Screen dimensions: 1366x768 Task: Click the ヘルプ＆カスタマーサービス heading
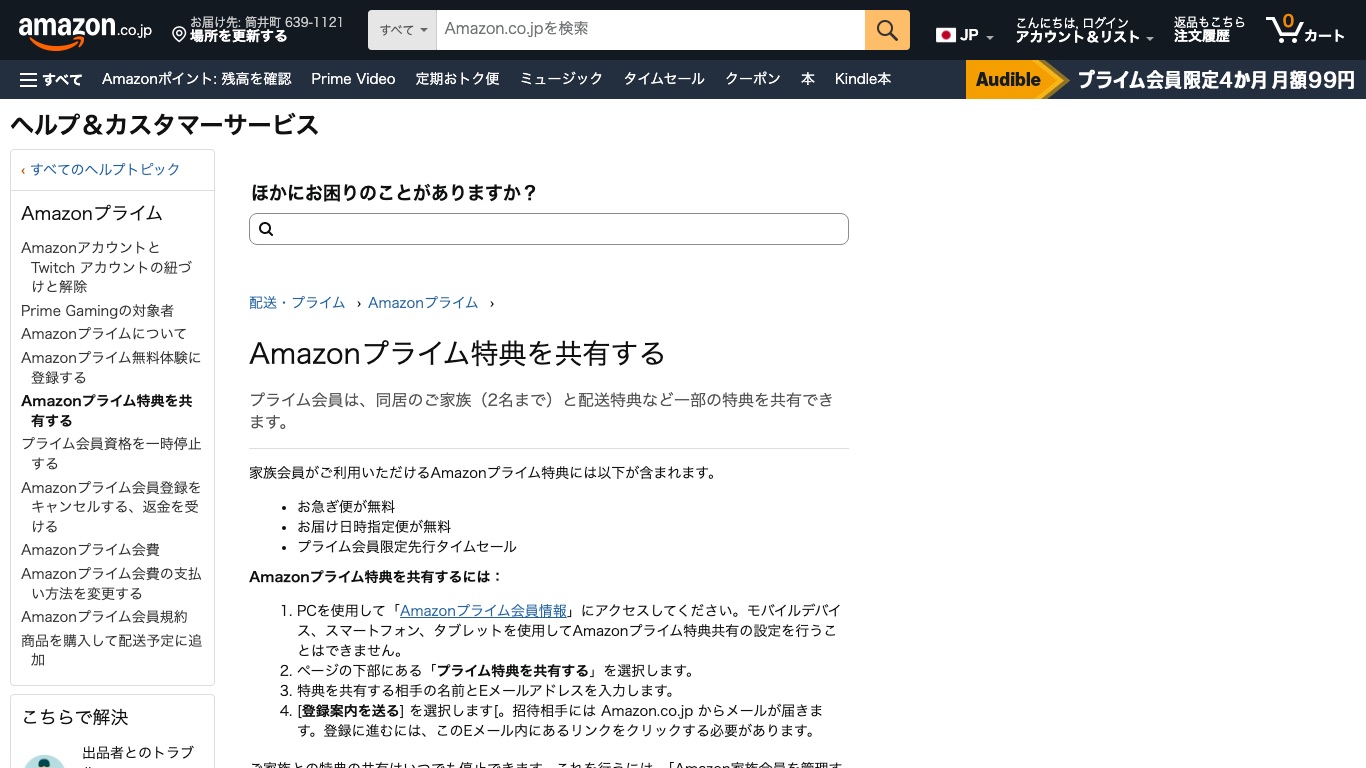point(165,125)
